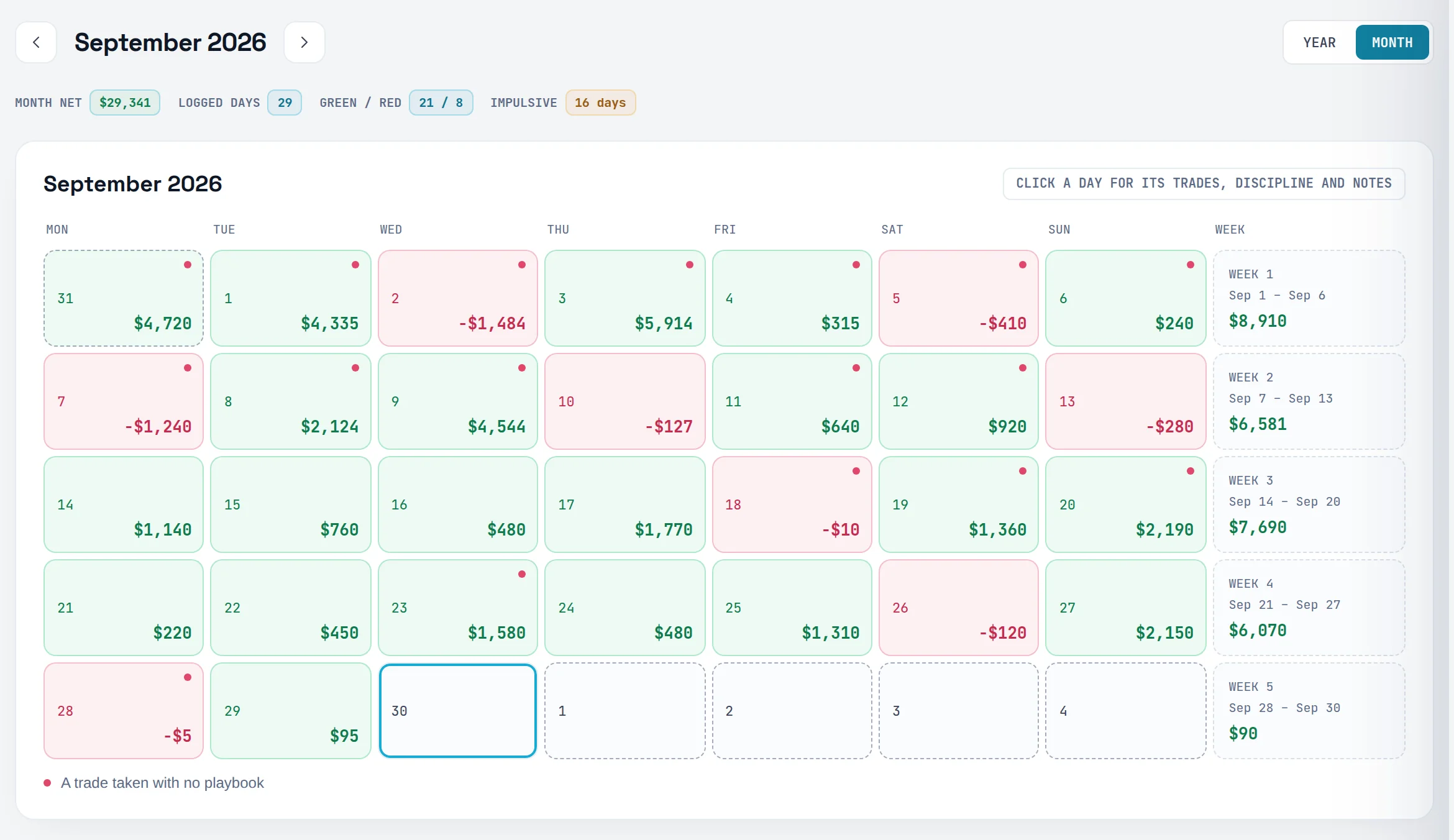The width and height of the screenshot is (1454, 840).
Task: Open day 13 with -$280
Action: point(1126,401)
